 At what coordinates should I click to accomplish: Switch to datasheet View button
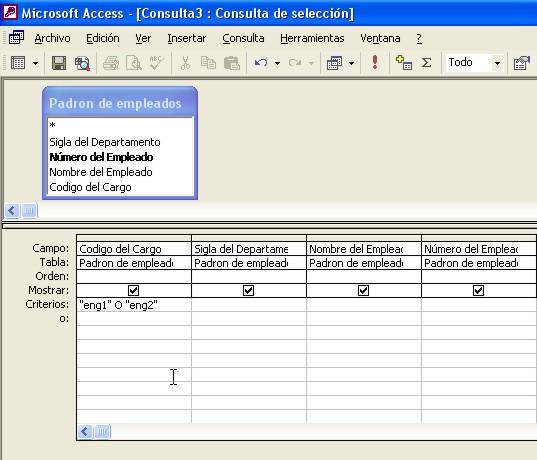tap(18, 63)
